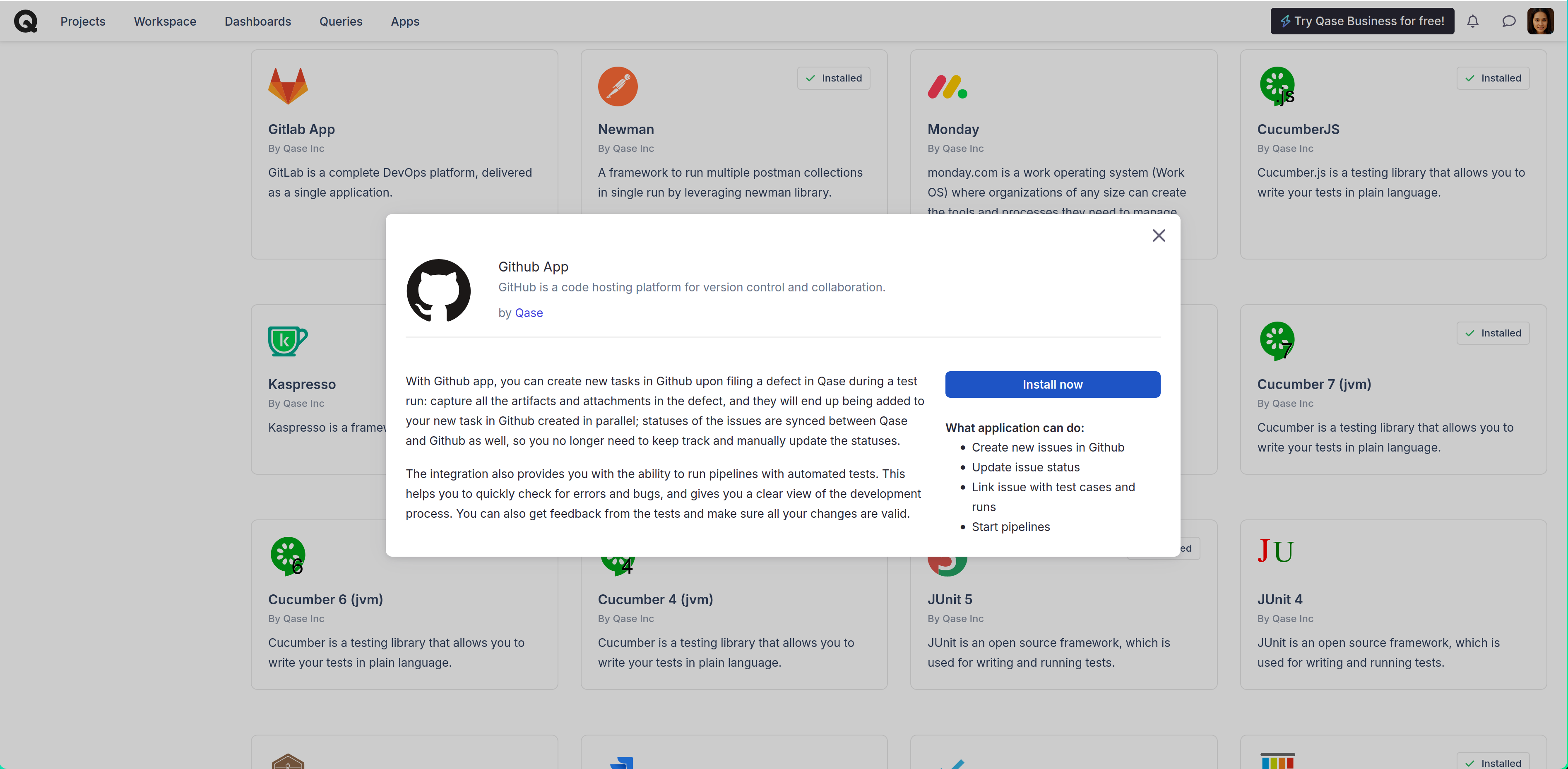Image resolution: width=1568 pixels, height=769 pixels.
Task: Click the Installed badge on Newman
Action: (x=833, y=78)
